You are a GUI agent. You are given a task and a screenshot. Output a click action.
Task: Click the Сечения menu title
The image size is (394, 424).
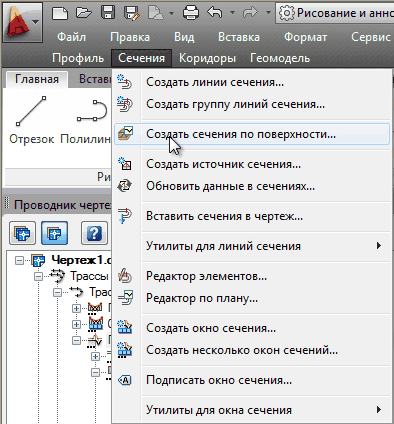[x=141, y=58]
